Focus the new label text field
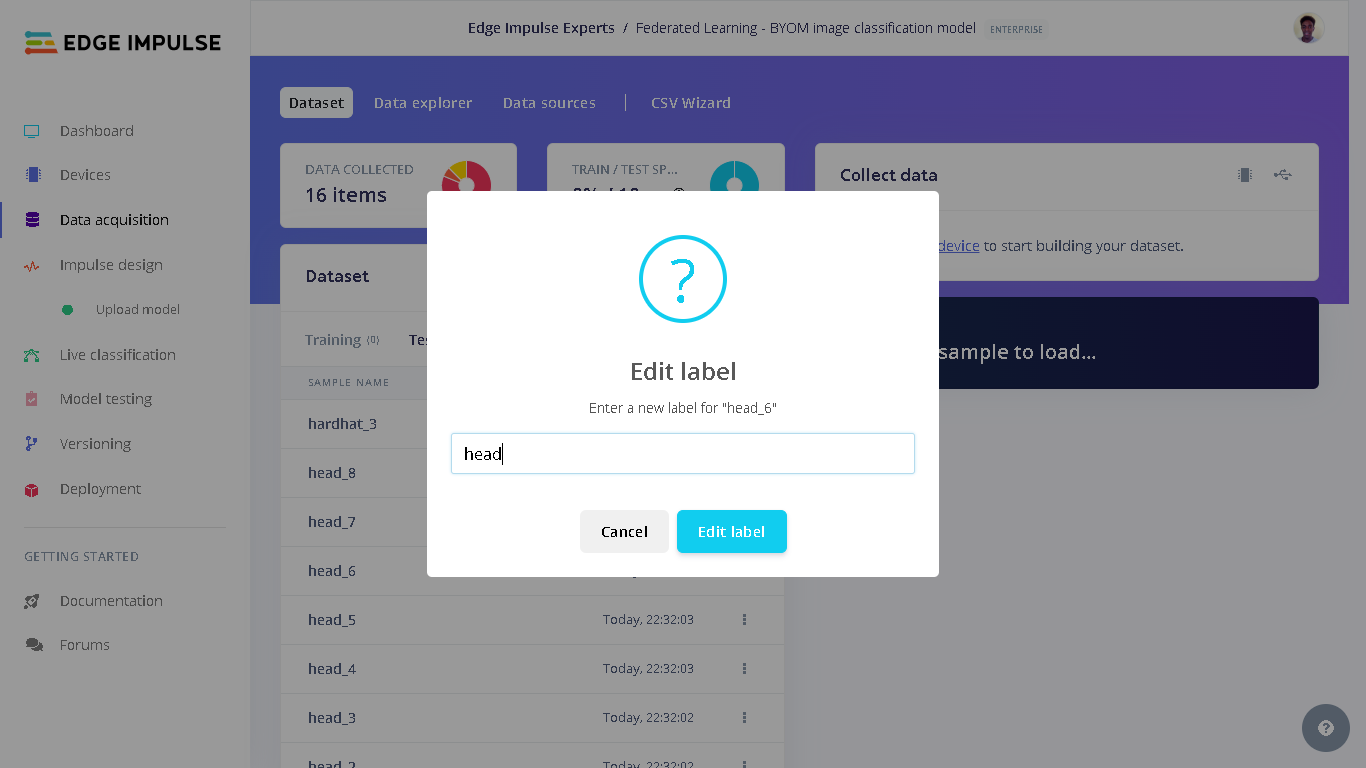The image size is (1366, 768). pos(683,454)
